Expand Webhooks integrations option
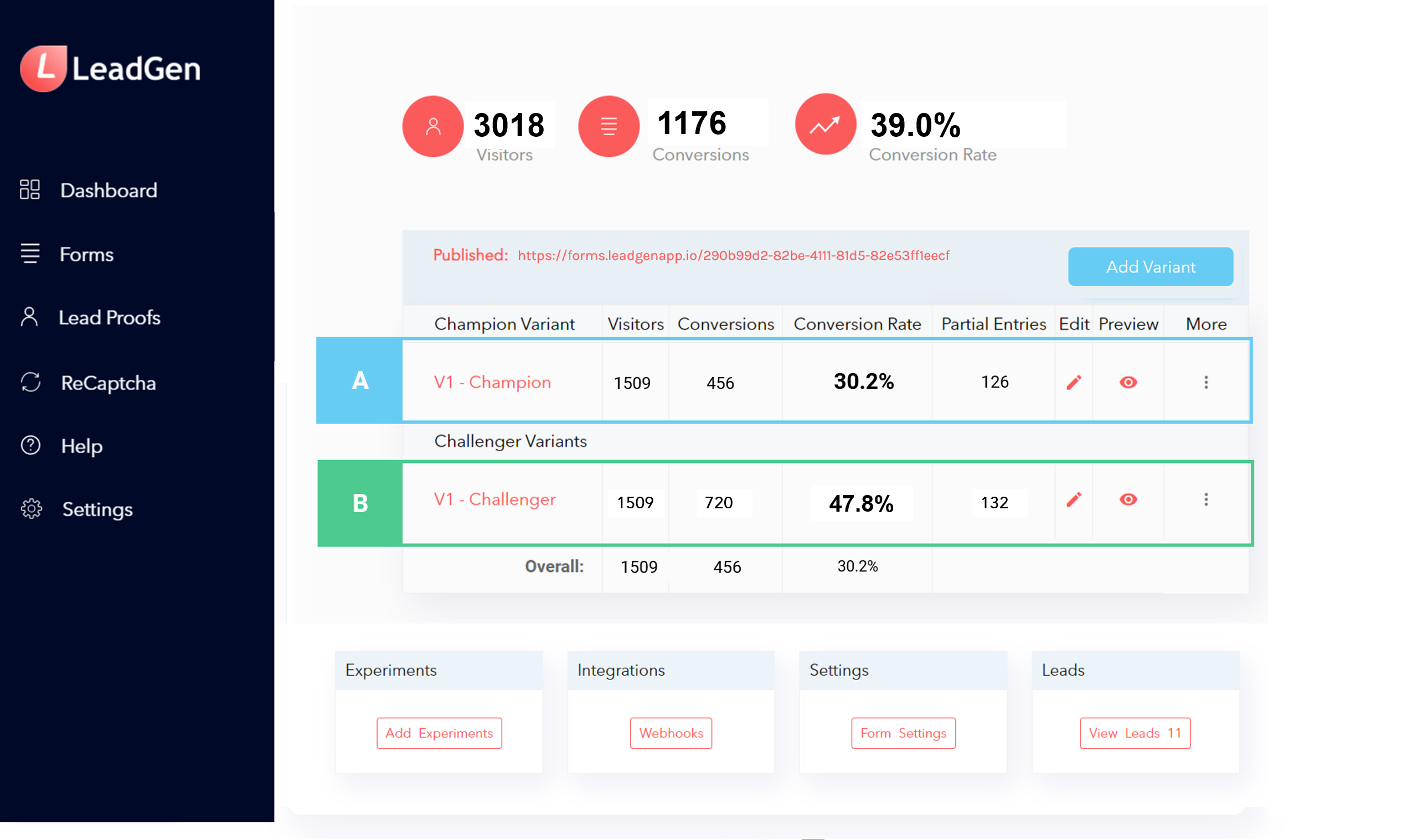The height and width of the screenshot is (840, 1402). pyautogui.click(x=671, y=733)
